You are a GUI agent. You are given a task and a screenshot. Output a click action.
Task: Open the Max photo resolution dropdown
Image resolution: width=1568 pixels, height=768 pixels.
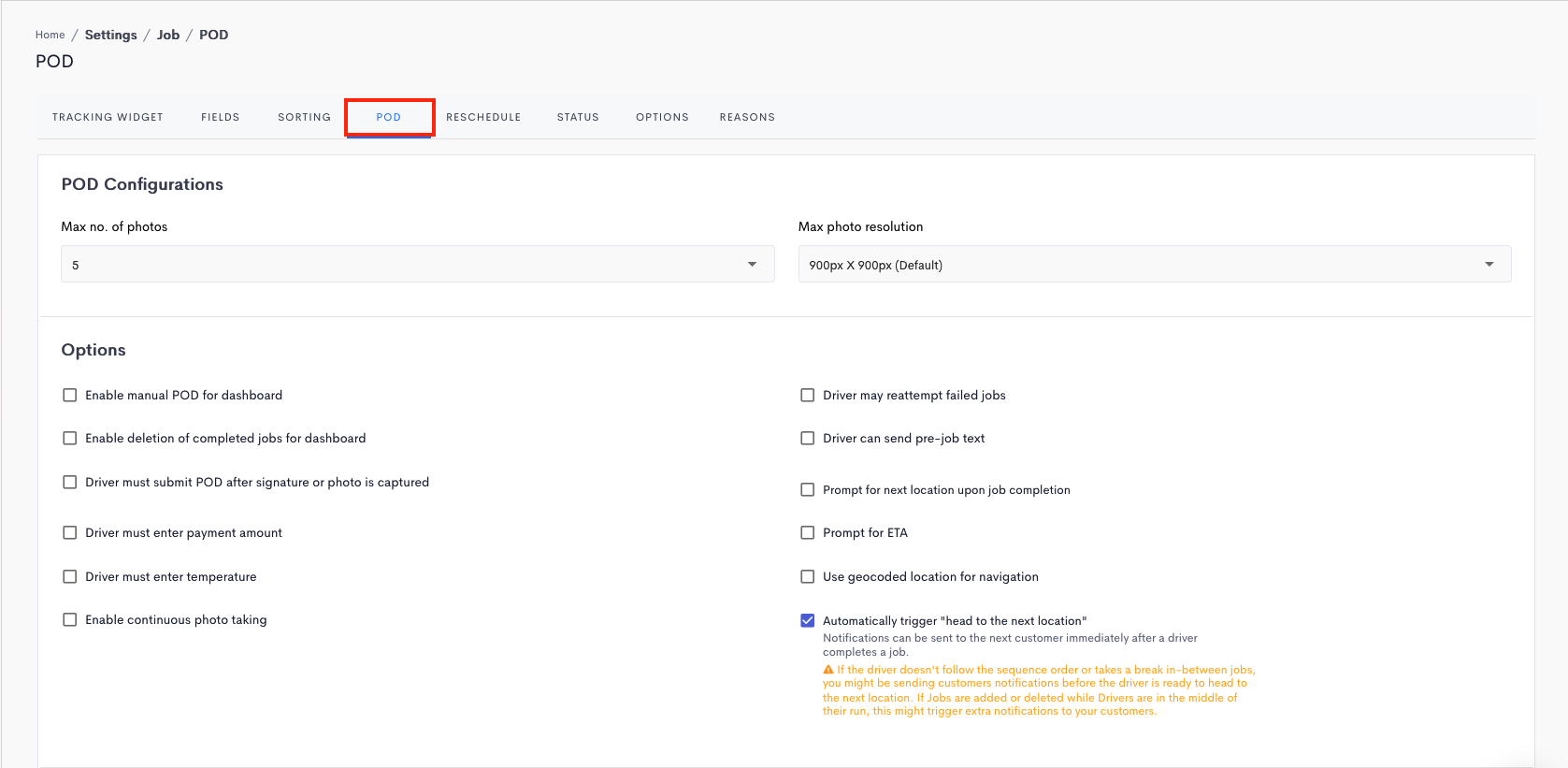pyautogui.click(x=1154, y=265)
